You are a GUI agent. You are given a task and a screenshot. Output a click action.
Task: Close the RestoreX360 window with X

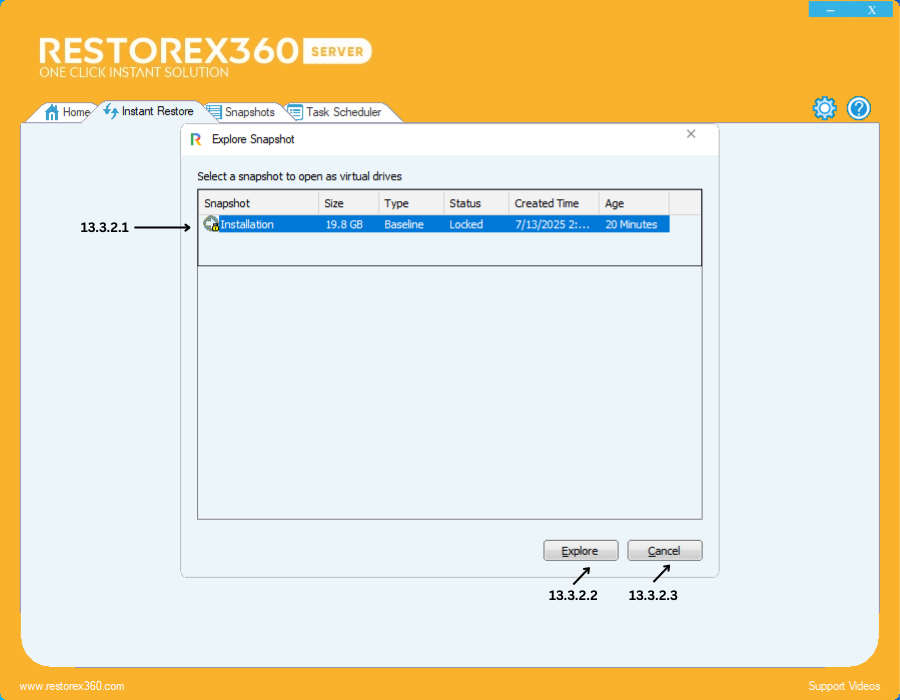pyautogui.click(x=872, y=10)
